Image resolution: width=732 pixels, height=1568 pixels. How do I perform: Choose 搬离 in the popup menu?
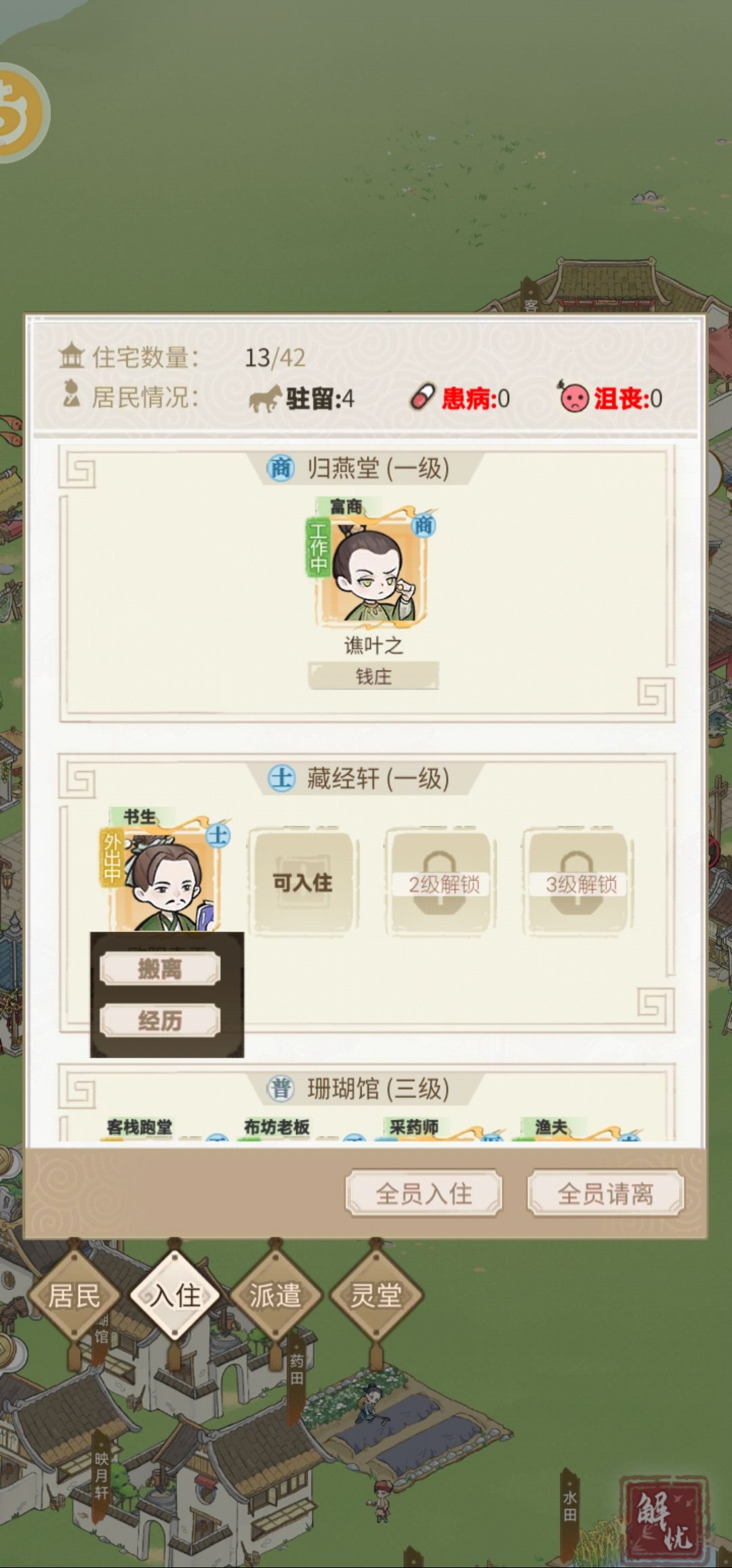160,968
